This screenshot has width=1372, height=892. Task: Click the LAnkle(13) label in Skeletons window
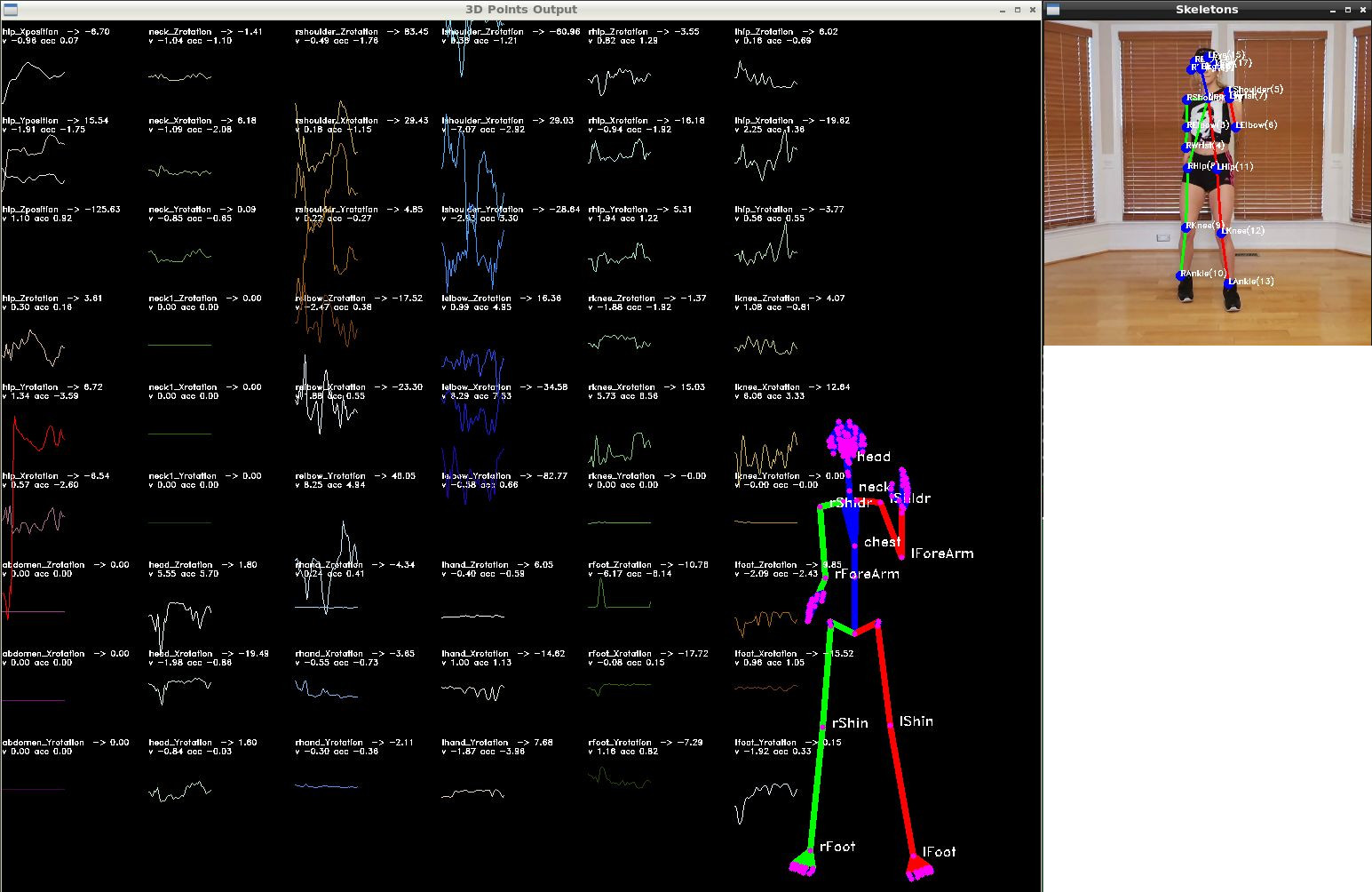coord(1252,282)
